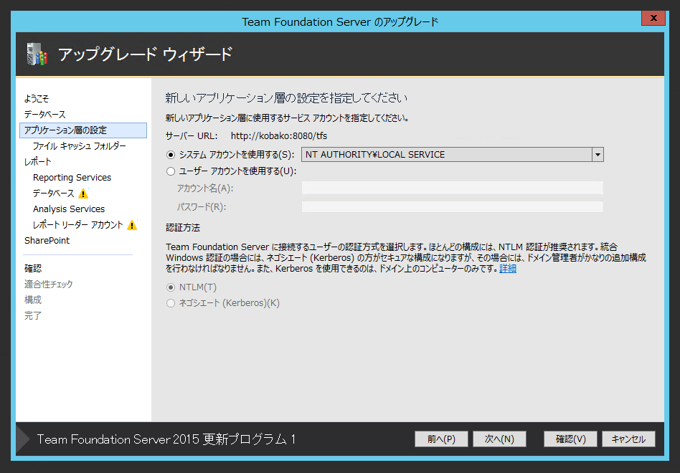Go to 確認 step in sidebar
This screenshot has height=473, width=680.
(x=33, y=268)
